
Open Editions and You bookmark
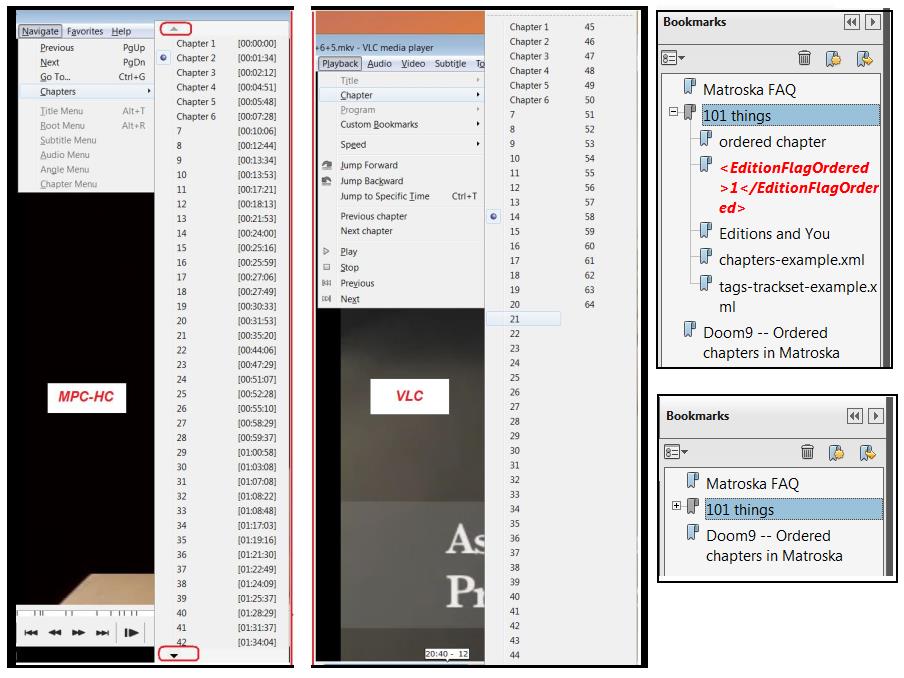(774, 233)
